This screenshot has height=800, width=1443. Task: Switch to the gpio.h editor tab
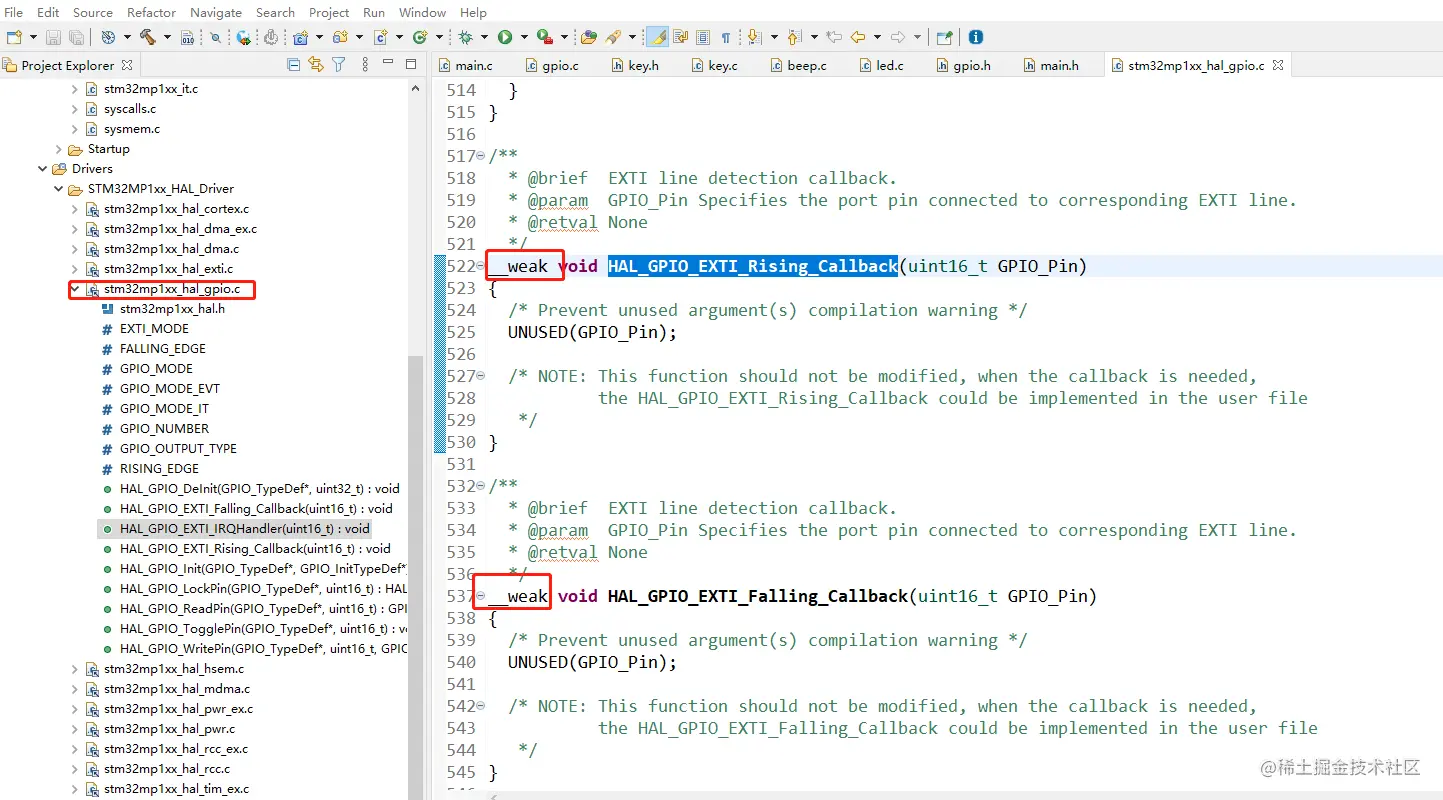[962, 65]
